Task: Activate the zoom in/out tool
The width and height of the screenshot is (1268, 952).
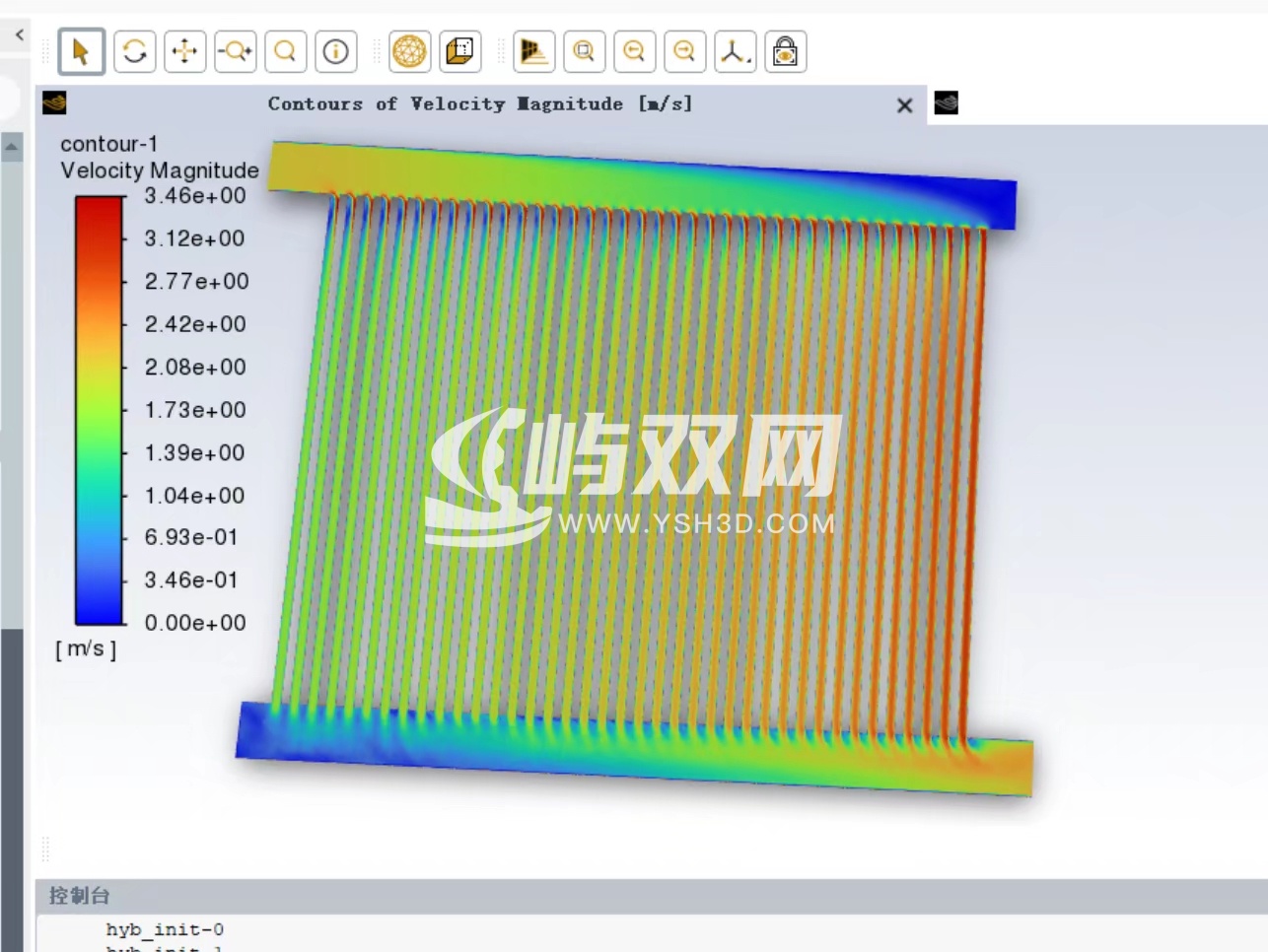Action: coord(235,51)
